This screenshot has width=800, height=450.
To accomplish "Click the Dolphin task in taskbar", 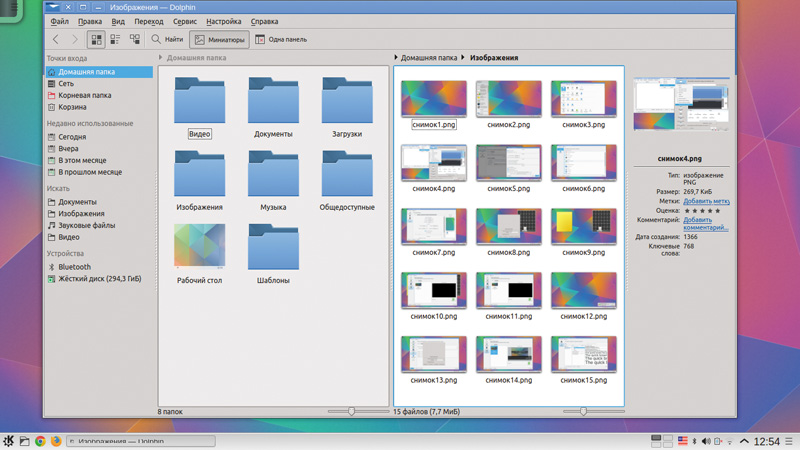I will click(141, 441).
